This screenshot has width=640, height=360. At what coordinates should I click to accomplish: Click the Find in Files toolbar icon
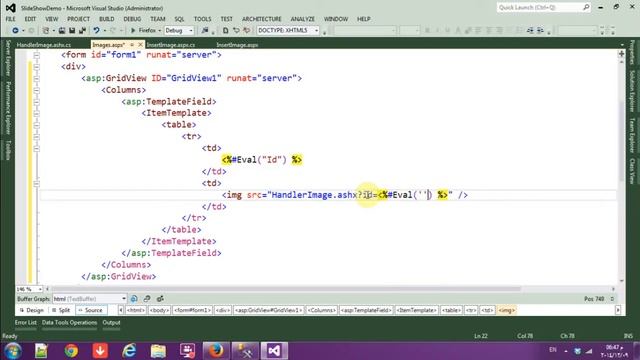coord(205,31)
